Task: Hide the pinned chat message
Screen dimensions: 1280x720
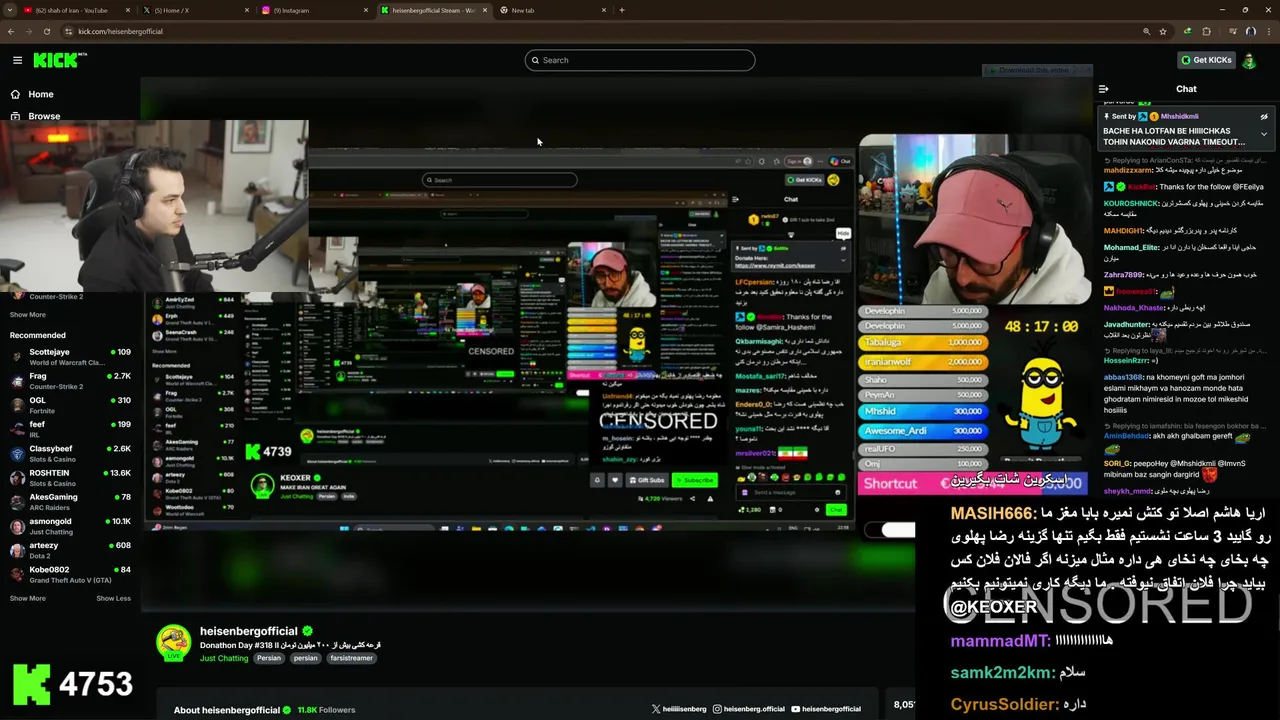Action: pos(1264,116)
